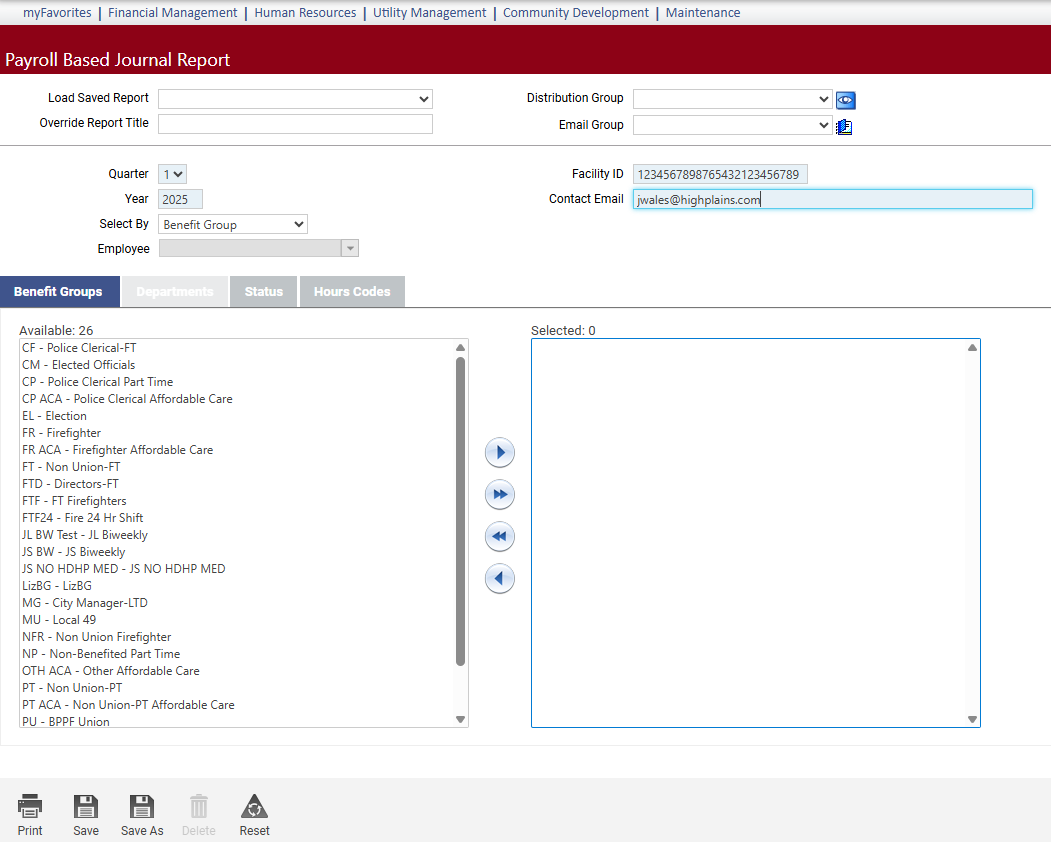The height and width of the screenshot is (842, 1051).
Task: View distribution group with eye icon
Action: pyautogui.click(x=846, y=100)
